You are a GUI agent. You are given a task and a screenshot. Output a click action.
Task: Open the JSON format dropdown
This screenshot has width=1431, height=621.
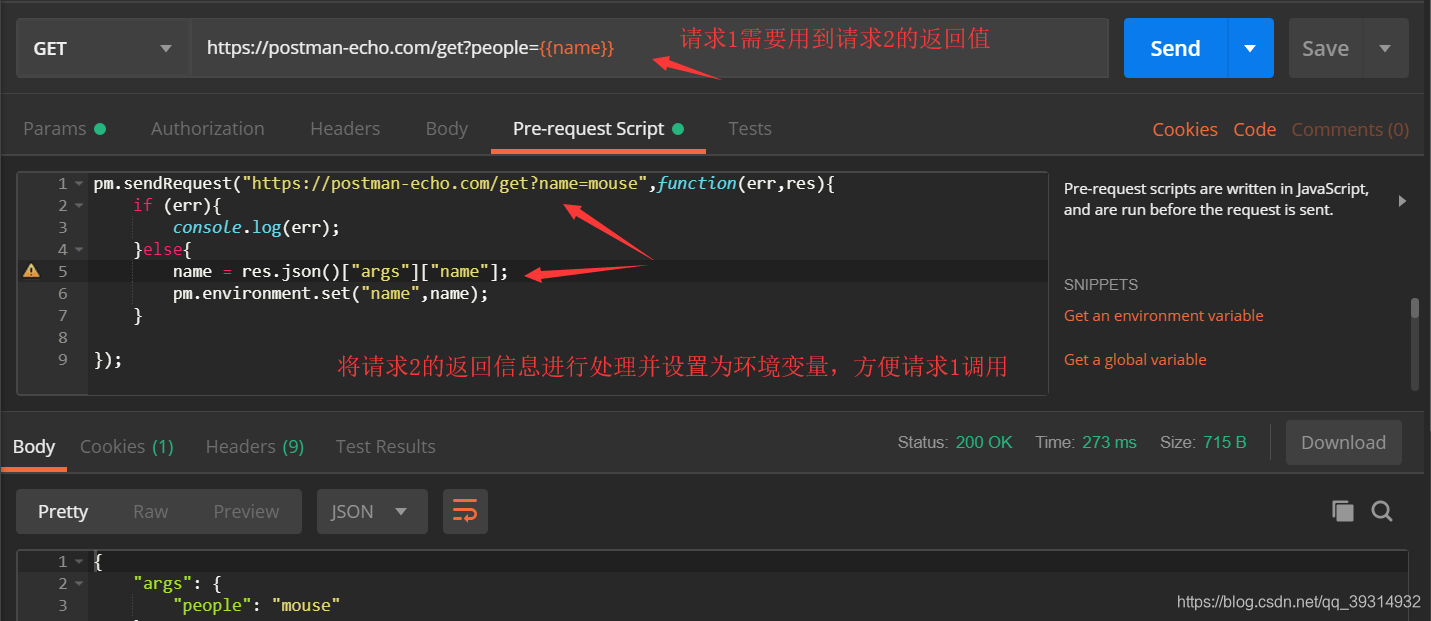coord(372,511)
